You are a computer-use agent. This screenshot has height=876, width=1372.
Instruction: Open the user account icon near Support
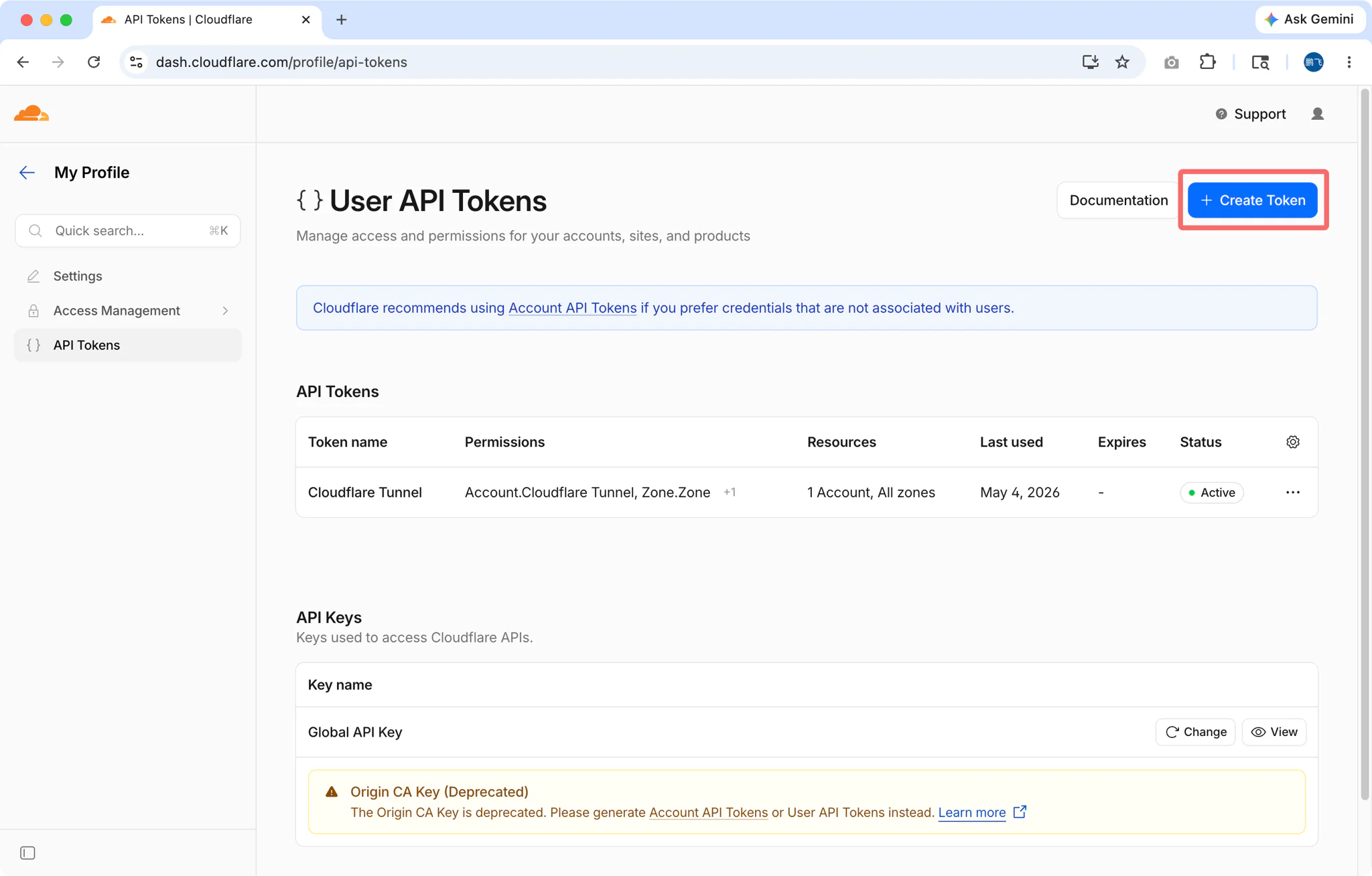coord(1317,114)
